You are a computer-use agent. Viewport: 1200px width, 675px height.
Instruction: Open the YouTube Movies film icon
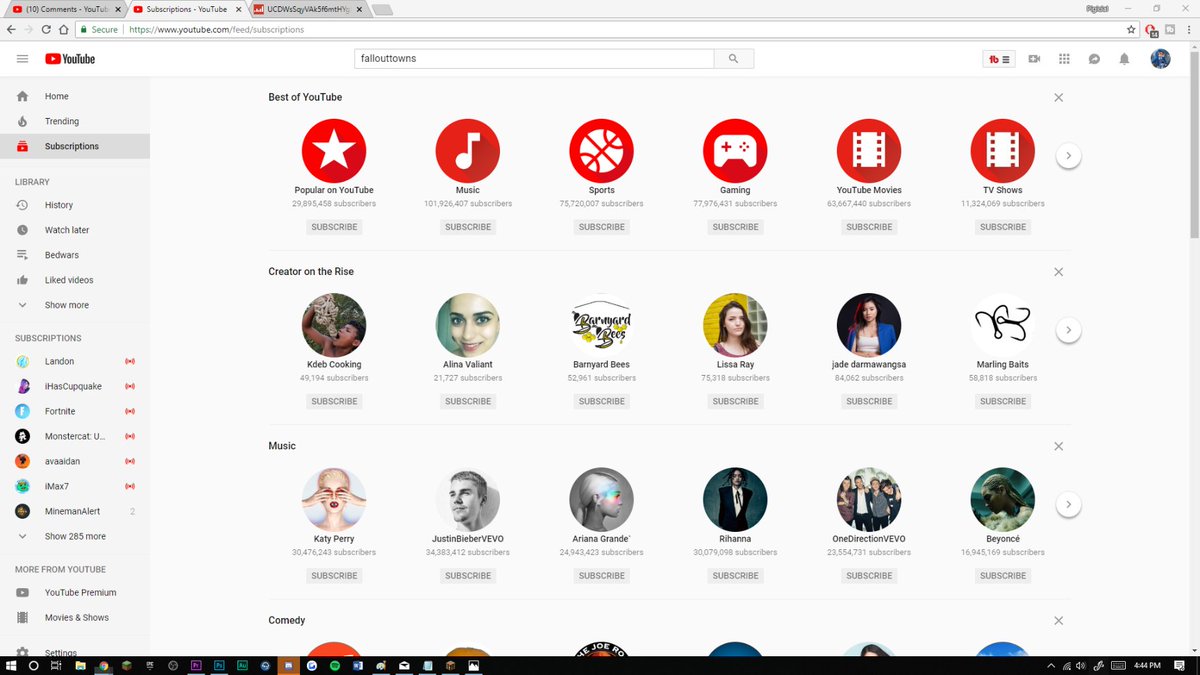869,151
